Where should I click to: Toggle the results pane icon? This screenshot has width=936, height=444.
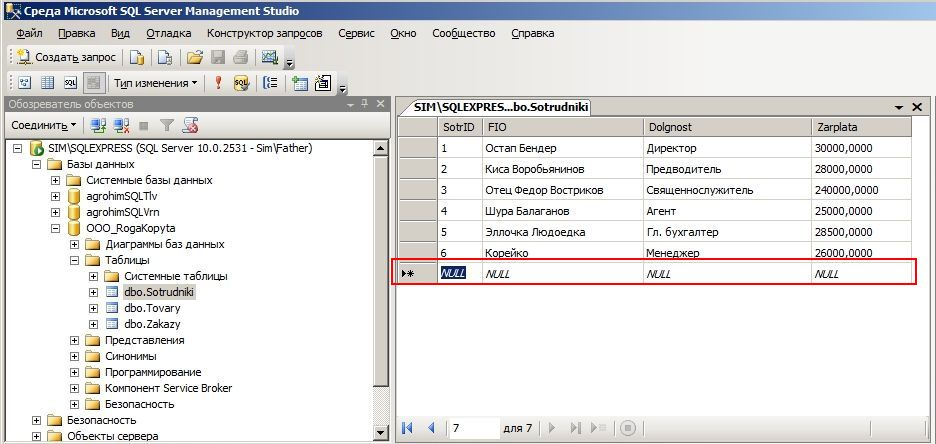pyautogui.click(x=94, y=83)
